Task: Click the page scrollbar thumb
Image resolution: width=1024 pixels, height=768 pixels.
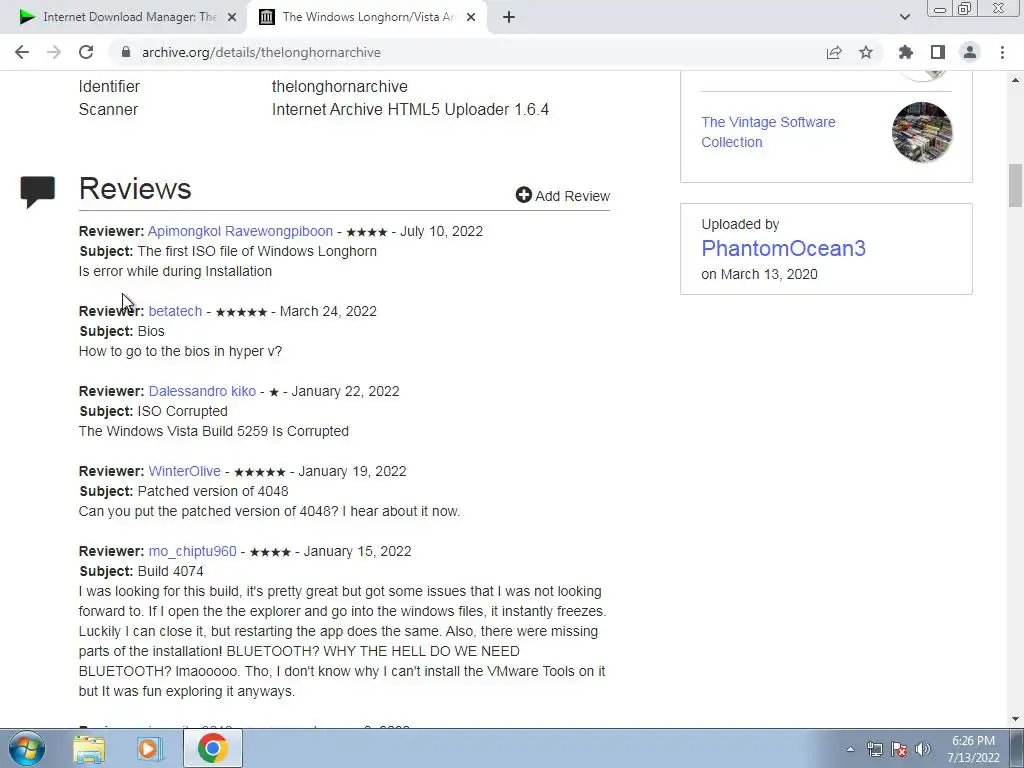Action: pyautogui.click(x=1016, y=185)
